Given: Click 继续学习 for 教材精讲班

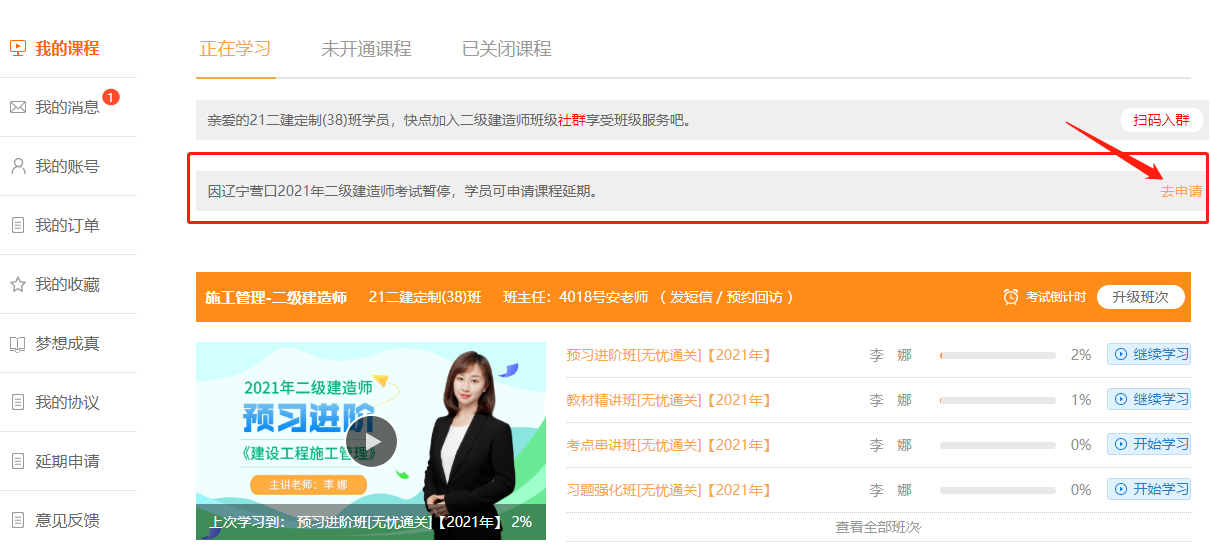Looking at the screenshot, I should tap(1149, 399).
